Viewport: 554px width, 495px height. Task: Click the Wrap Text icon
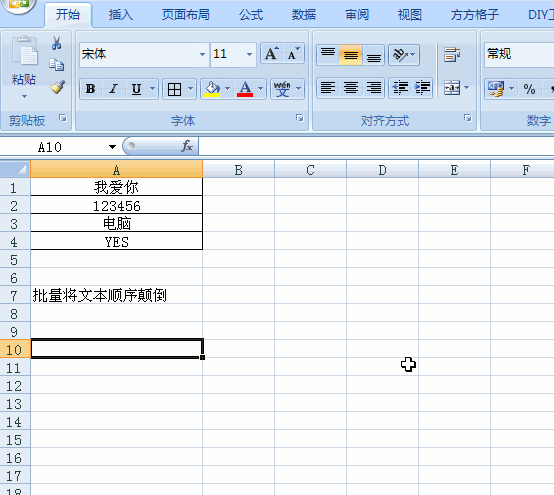pyautogui.click(x=452, y=55)
